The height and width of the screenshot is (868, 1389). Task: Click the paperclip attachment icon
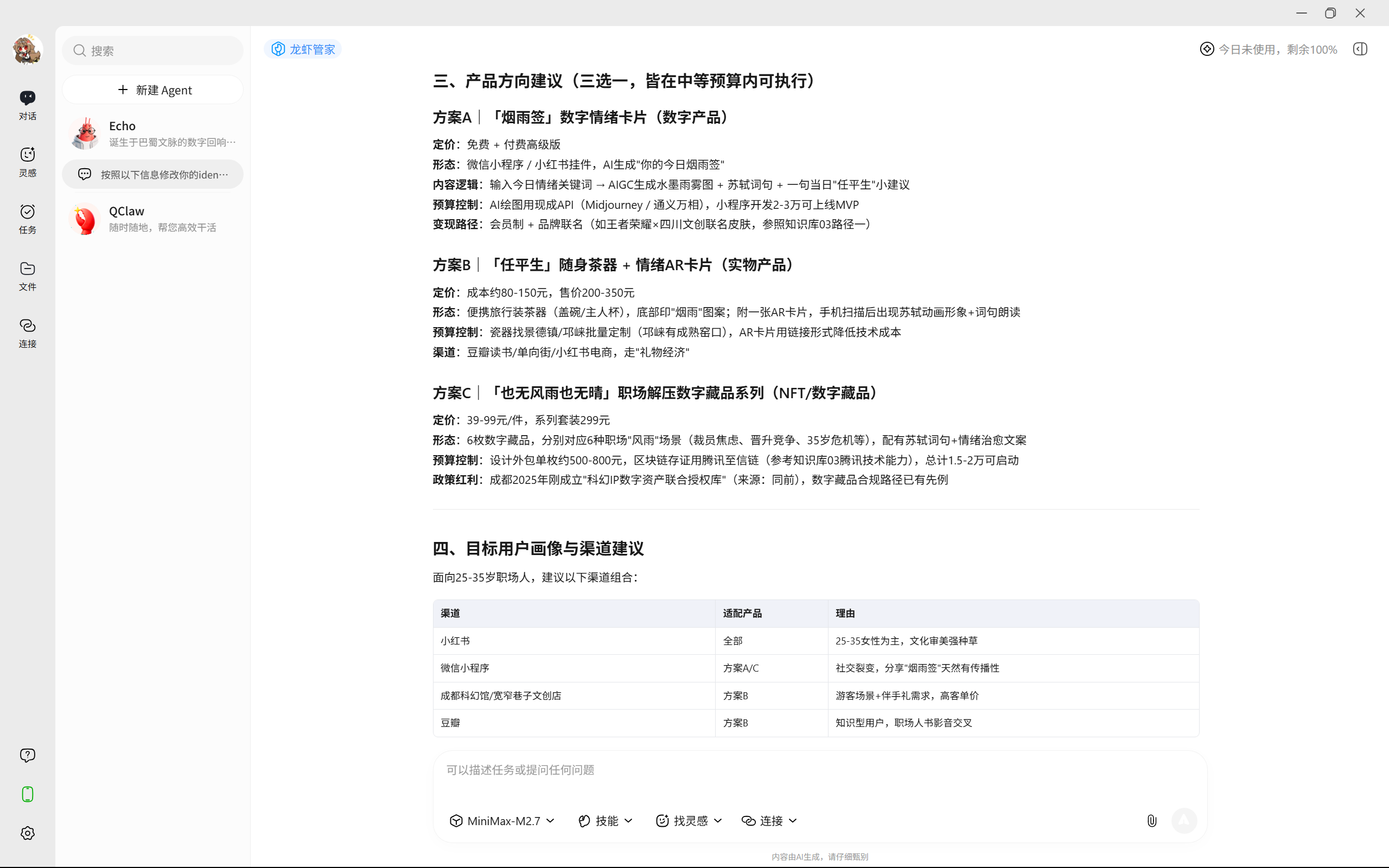[x=1152, y=820]
